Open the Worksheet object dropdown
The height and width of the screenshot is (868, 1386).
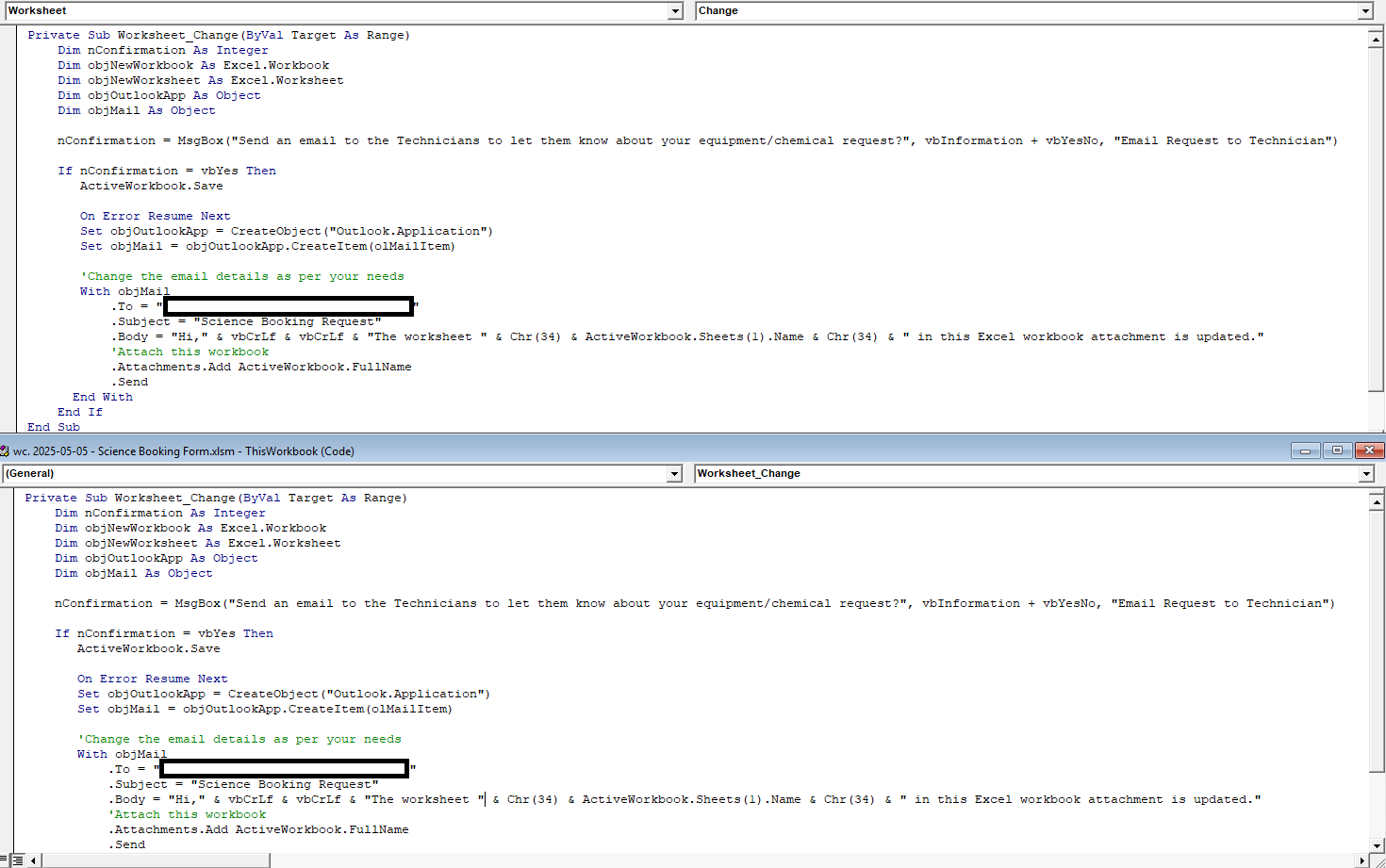point(675,11)
